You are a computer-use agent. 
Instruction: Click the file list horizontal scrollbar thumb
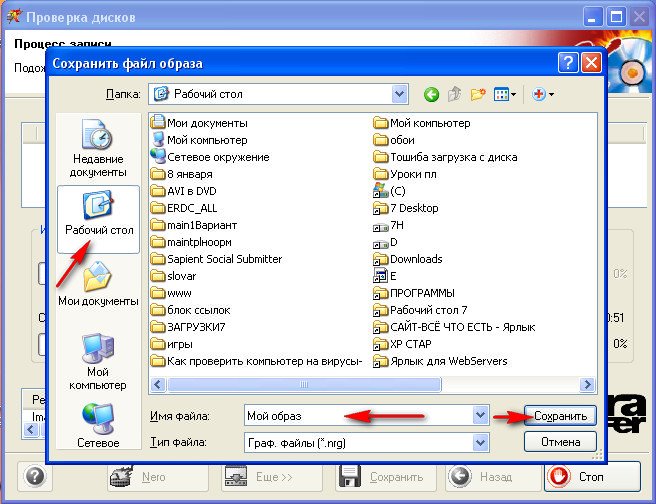coord(304,384)
